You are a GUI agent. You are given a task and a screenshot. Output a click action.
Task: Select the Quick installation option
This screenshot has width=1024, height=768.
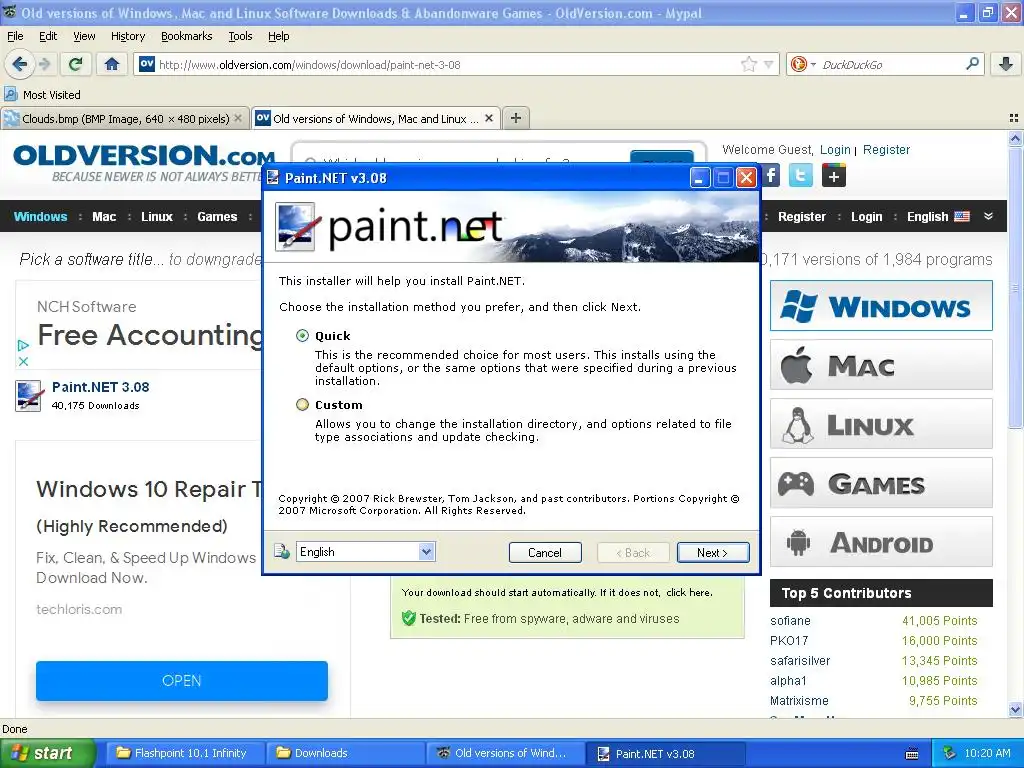coord(302,336)
